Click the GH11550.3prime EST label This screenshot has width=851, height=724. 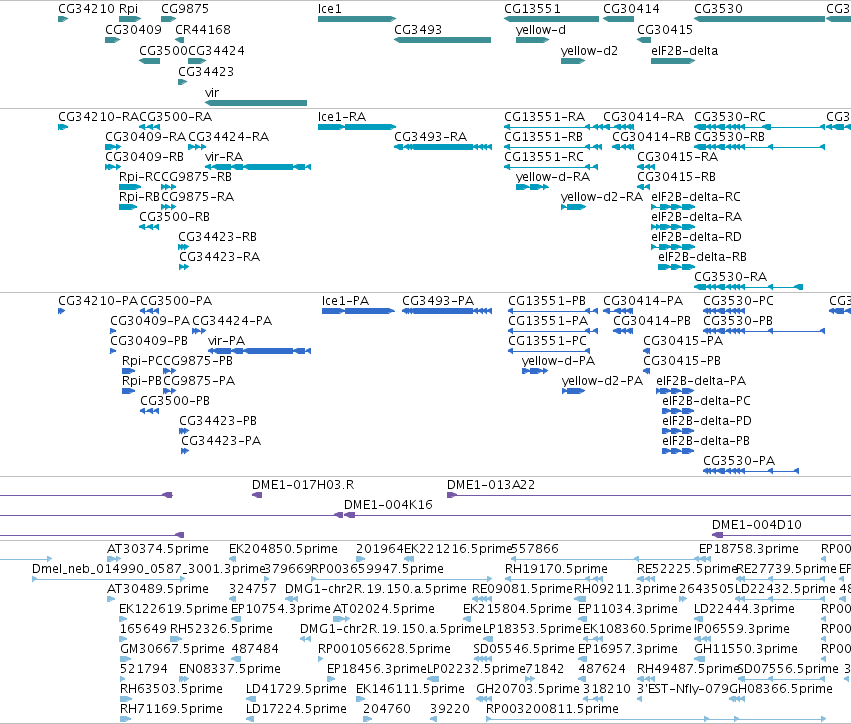[x=746, y=649]
